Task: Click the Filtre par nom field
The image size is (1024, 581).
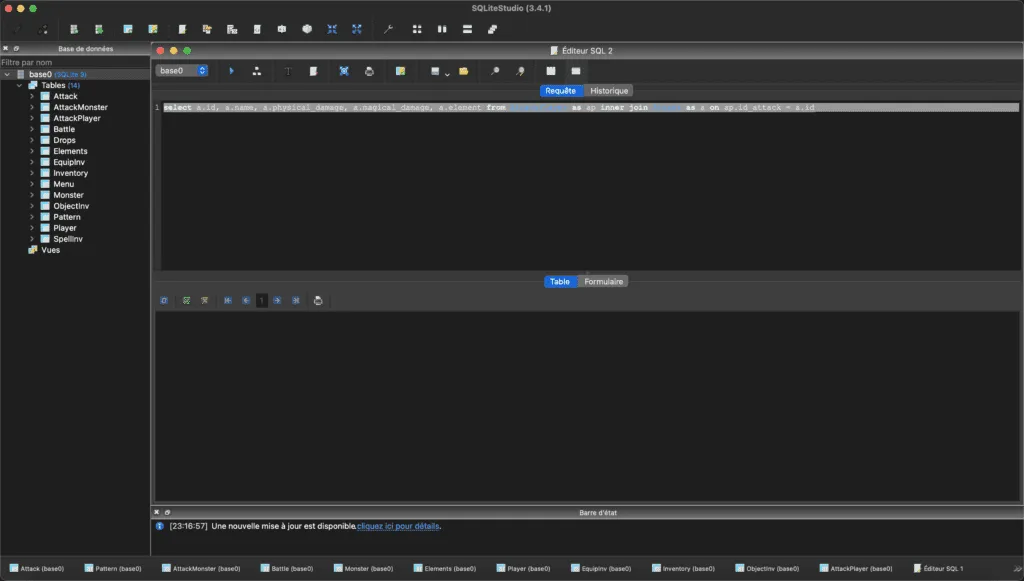Action: coord(75,63)
